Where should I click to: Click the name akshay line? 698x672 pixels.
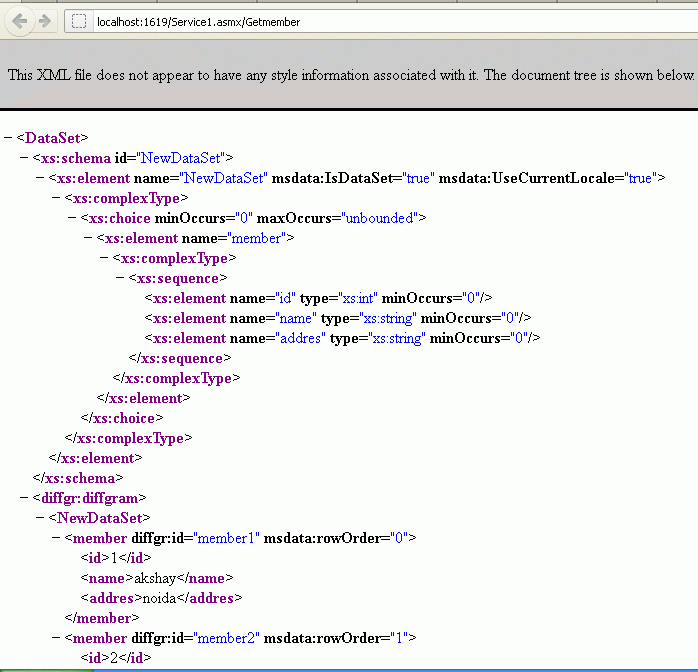157,578
